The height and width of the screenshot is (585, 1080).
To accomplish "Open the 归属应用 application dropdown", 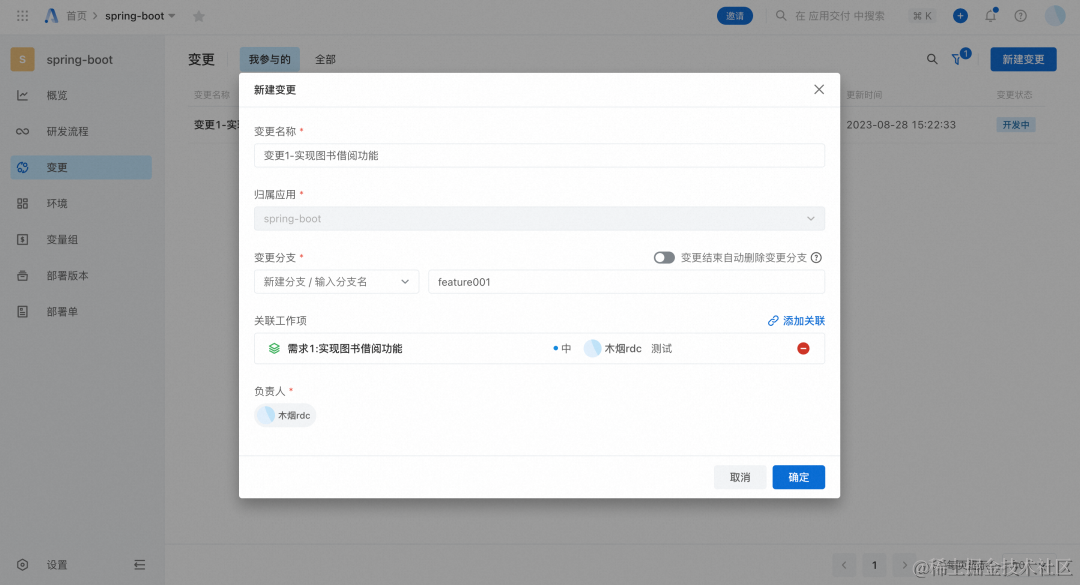I will pyautogui.click(x=539, y=218).
